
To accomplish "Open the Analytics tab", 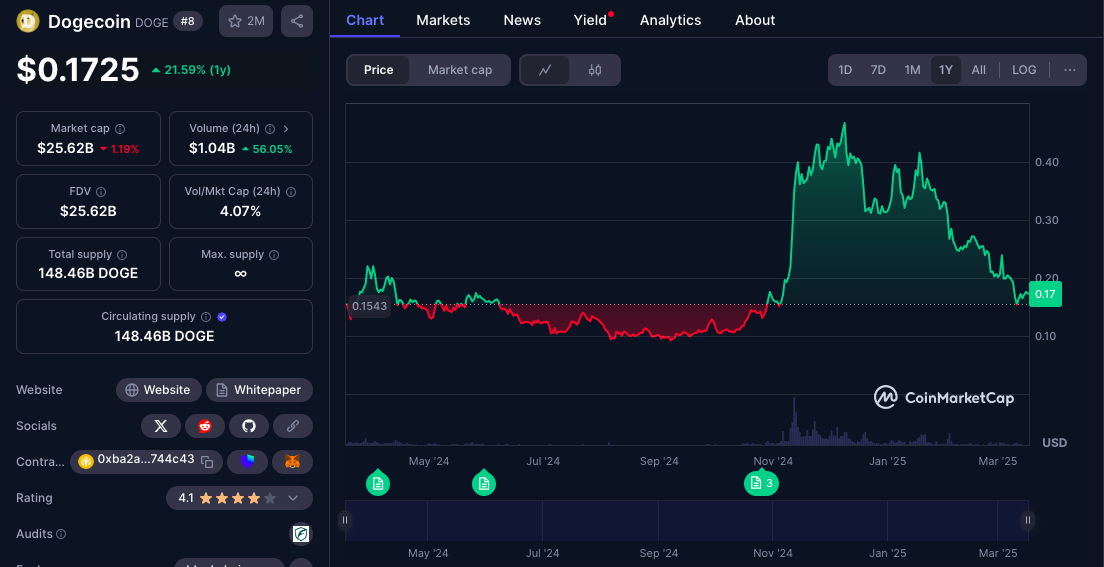I will pyautogui.click(x=670, y=20).
